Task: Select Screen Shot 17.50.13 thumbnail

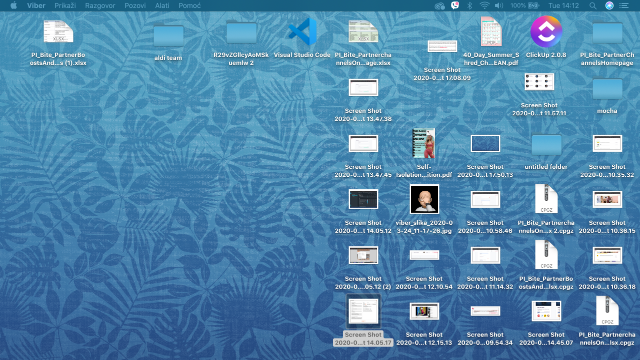Action: pyautogui.click(x=485, y=144)
